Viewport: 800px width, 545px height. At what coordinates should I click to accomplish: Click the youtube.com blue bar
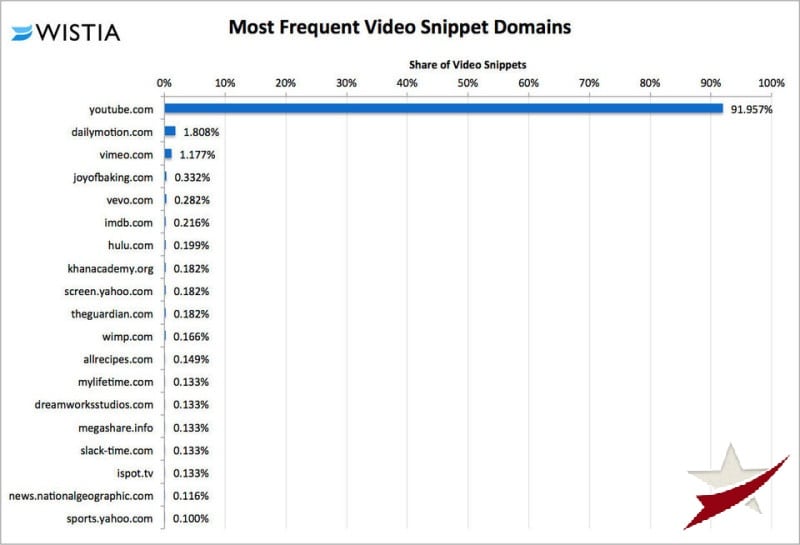coord(443,109)
